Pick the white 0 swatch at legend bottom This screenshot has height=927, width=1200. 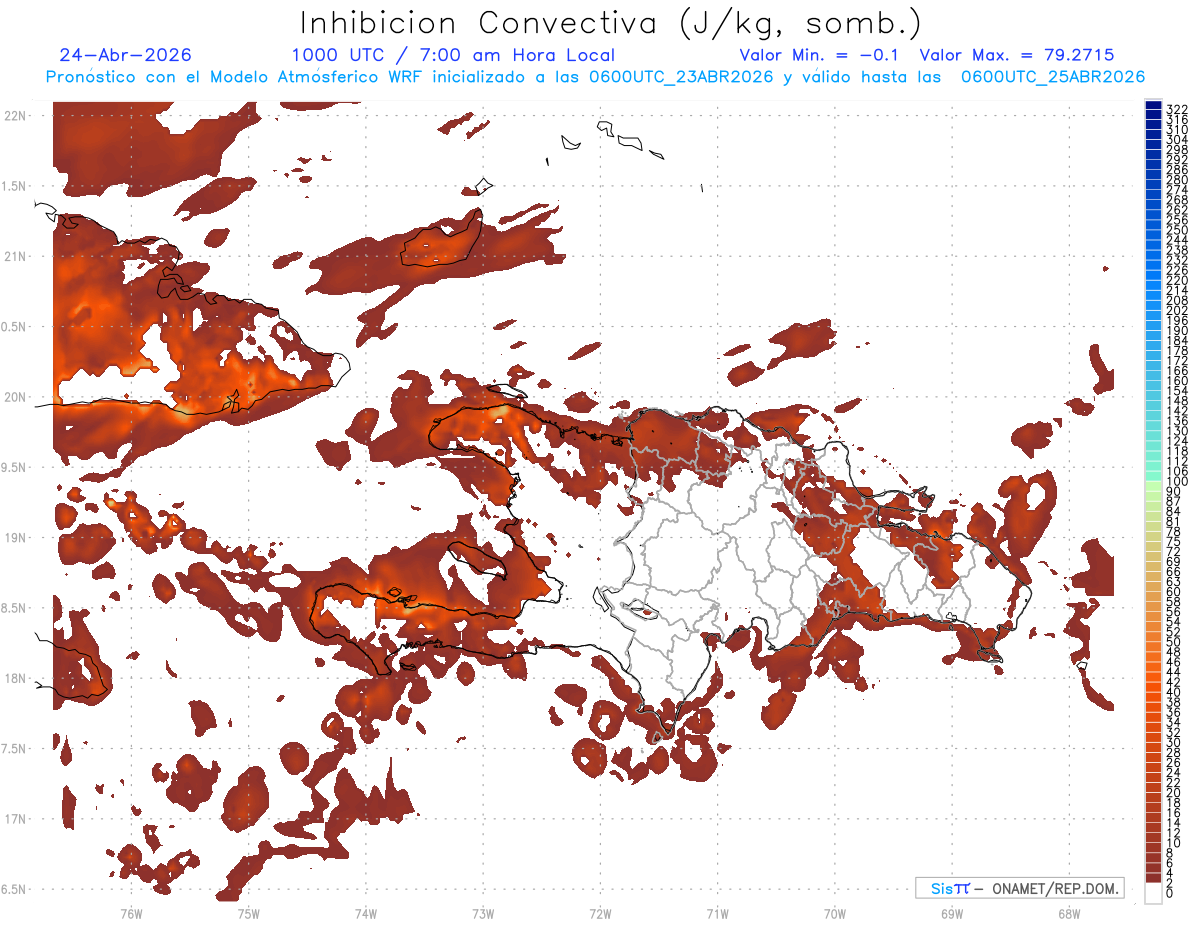(1153, 893)
